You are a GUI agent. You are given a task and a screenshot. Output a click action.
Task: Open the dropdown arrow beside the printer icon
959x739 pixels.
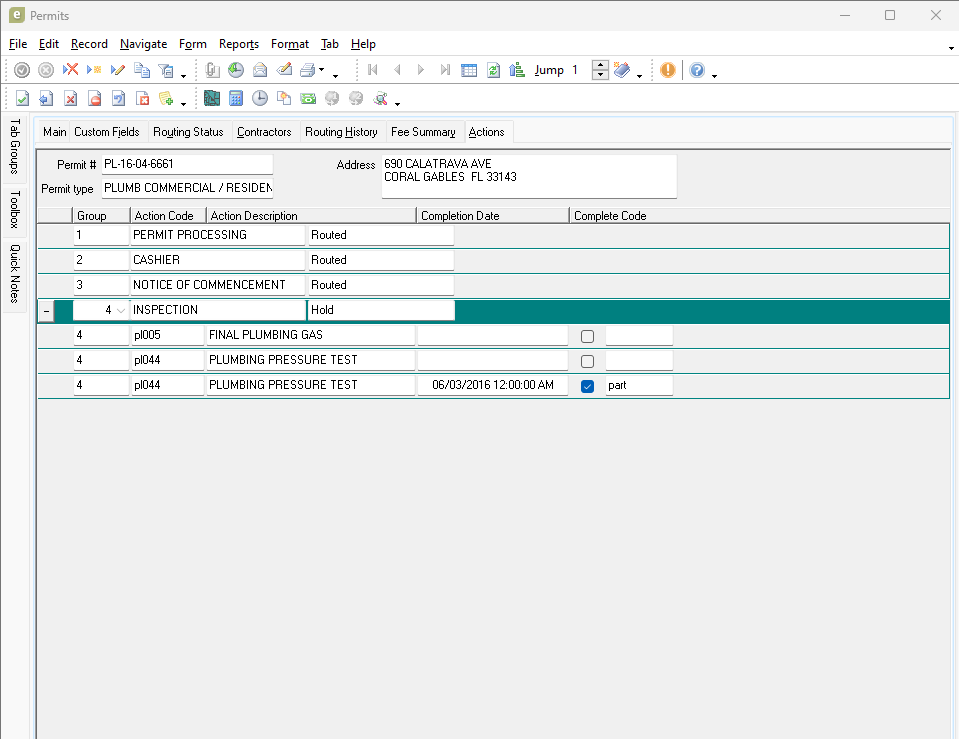(x=321, y=71)
